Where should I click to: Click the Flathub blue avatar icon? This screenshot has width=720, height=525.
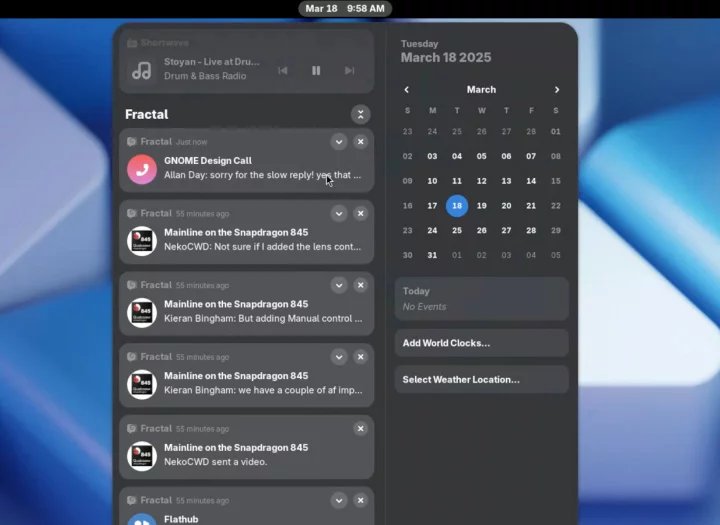pyautogui.click(x=142, y=519)
